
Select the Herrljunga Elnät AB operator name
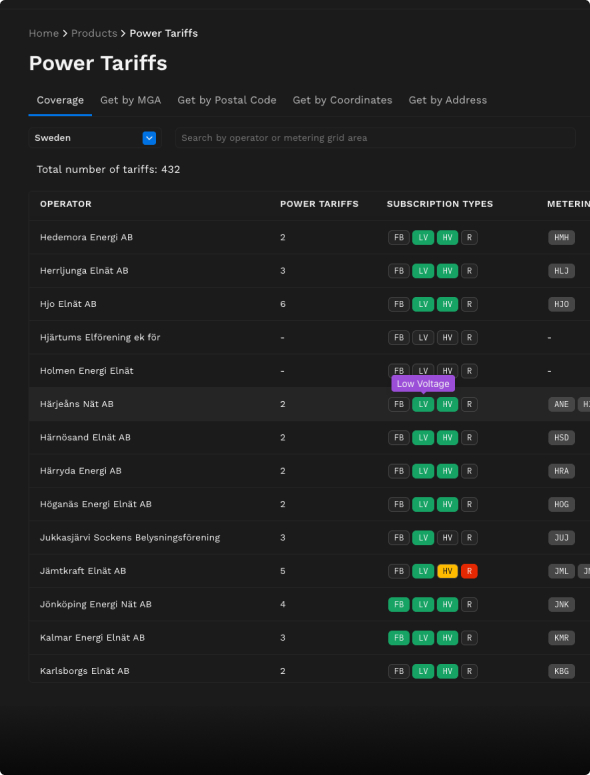coord(84,271)
